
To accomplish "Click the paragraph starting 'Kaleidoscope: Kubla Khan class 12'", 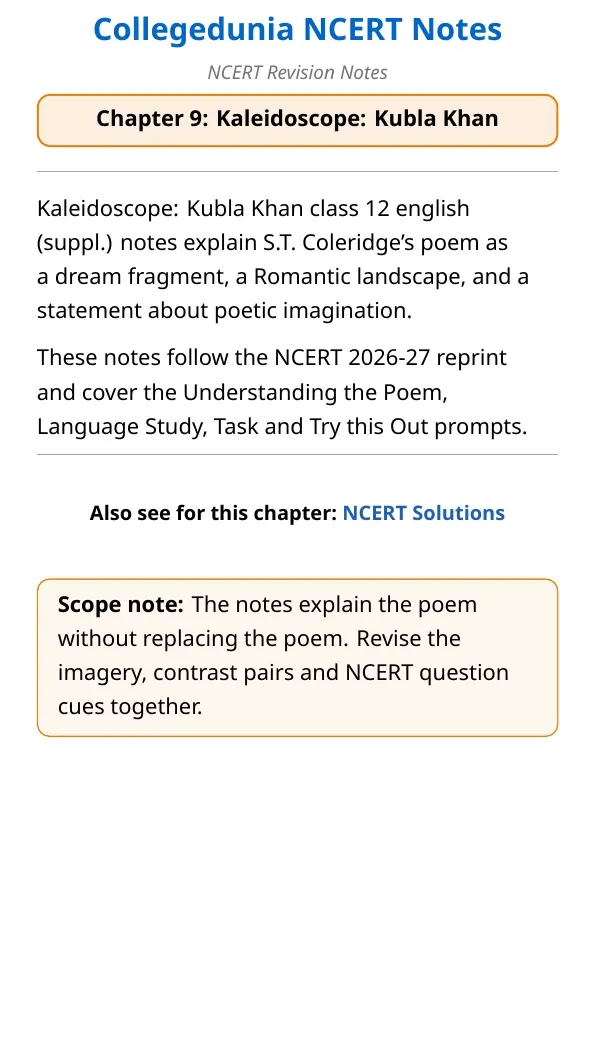I will (x=283, y=259).
